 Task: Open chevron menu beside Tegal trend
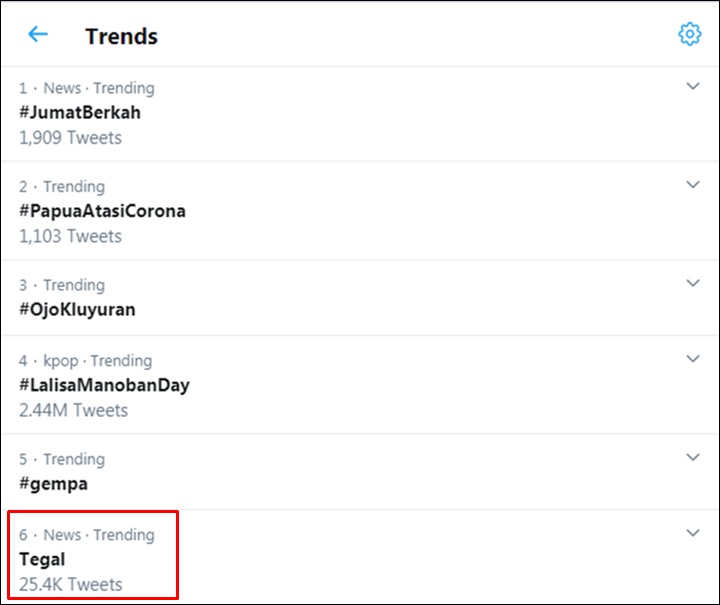pos(692,533)
